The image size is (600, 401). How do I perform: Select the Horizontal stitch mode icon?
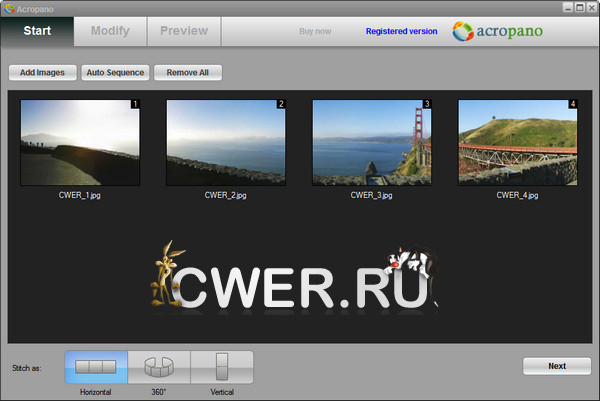click(96, 367)
